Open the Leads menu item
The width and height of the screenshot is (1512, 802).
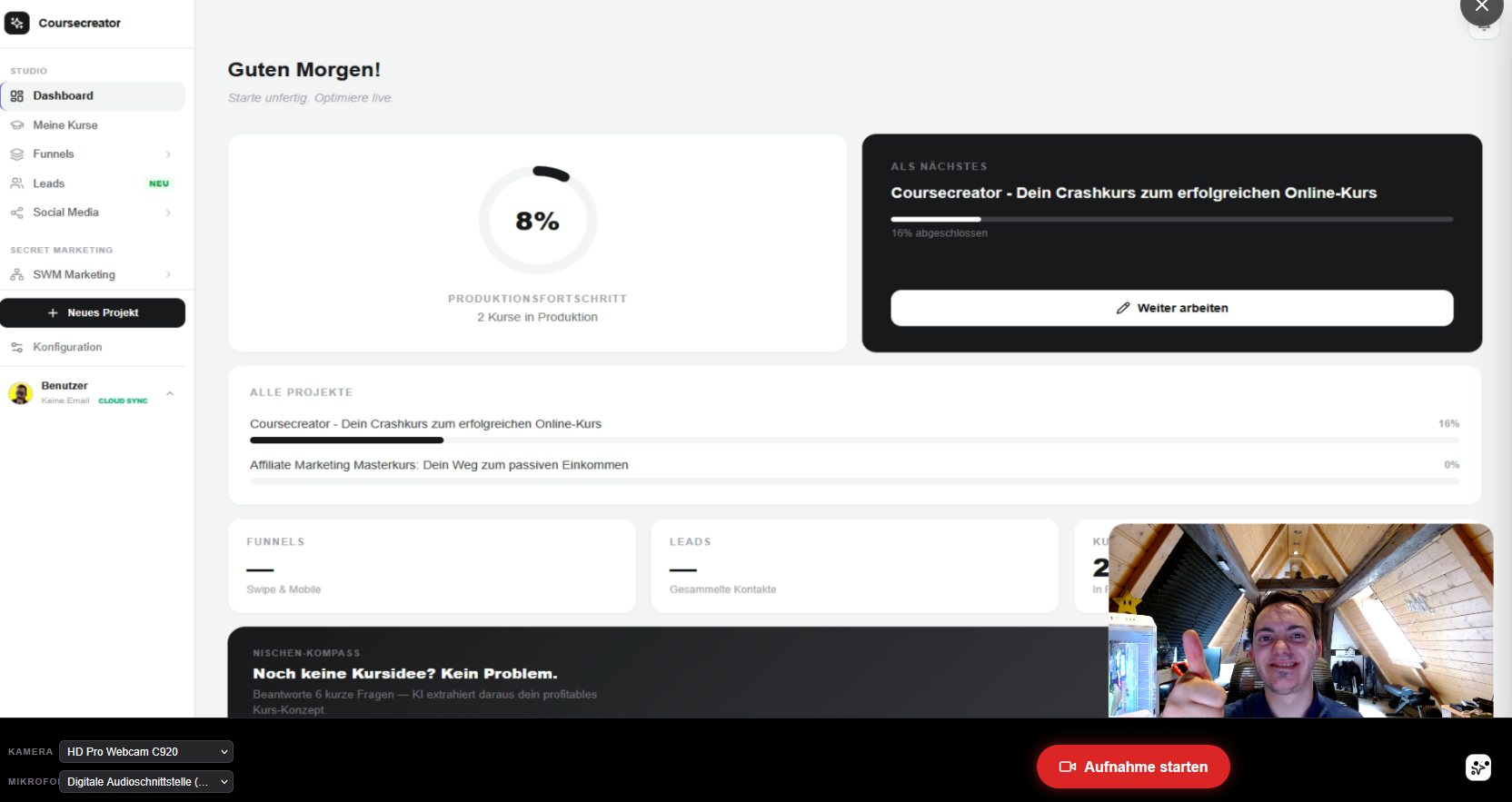click(x=93, y=183)
